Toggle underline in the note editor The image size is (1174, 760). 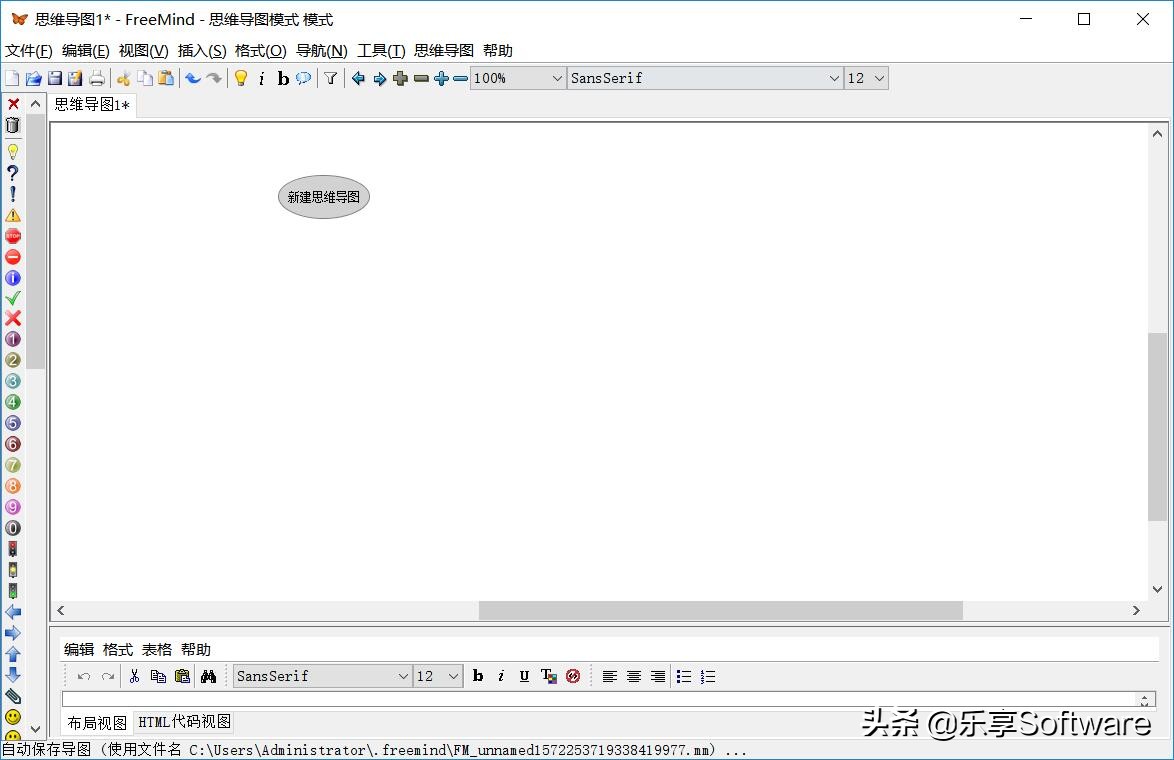point(524,677)
